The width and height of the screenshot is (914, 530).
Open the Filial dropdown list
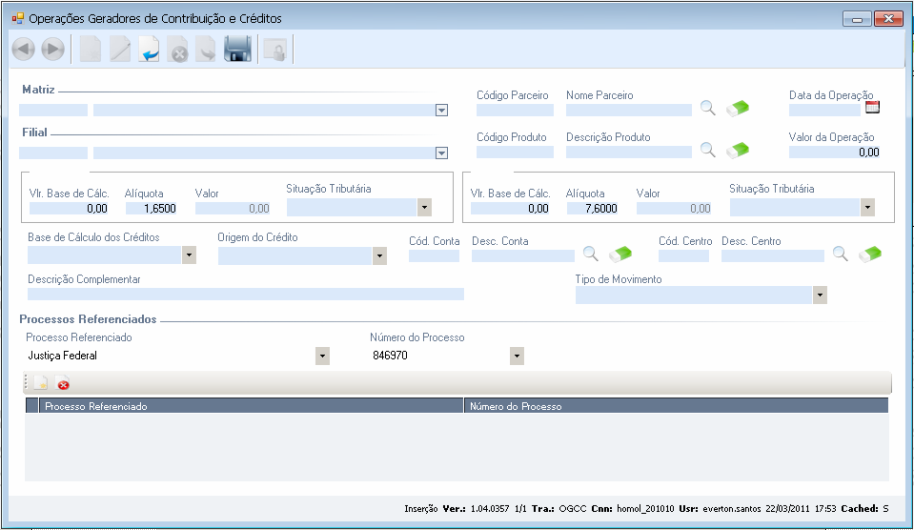pos(441,153)
